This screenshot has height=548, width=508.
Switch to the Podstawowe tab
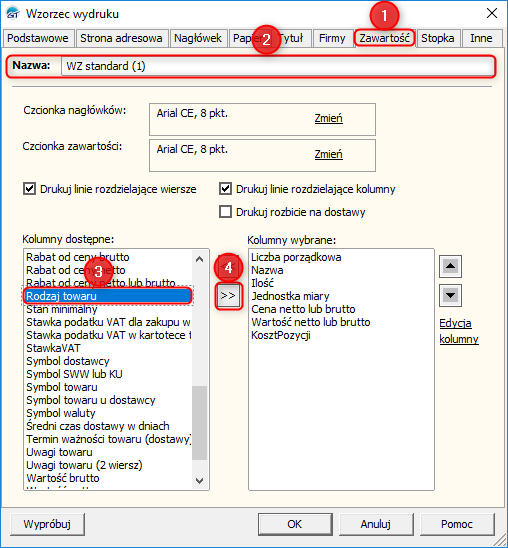click(38, 38)
